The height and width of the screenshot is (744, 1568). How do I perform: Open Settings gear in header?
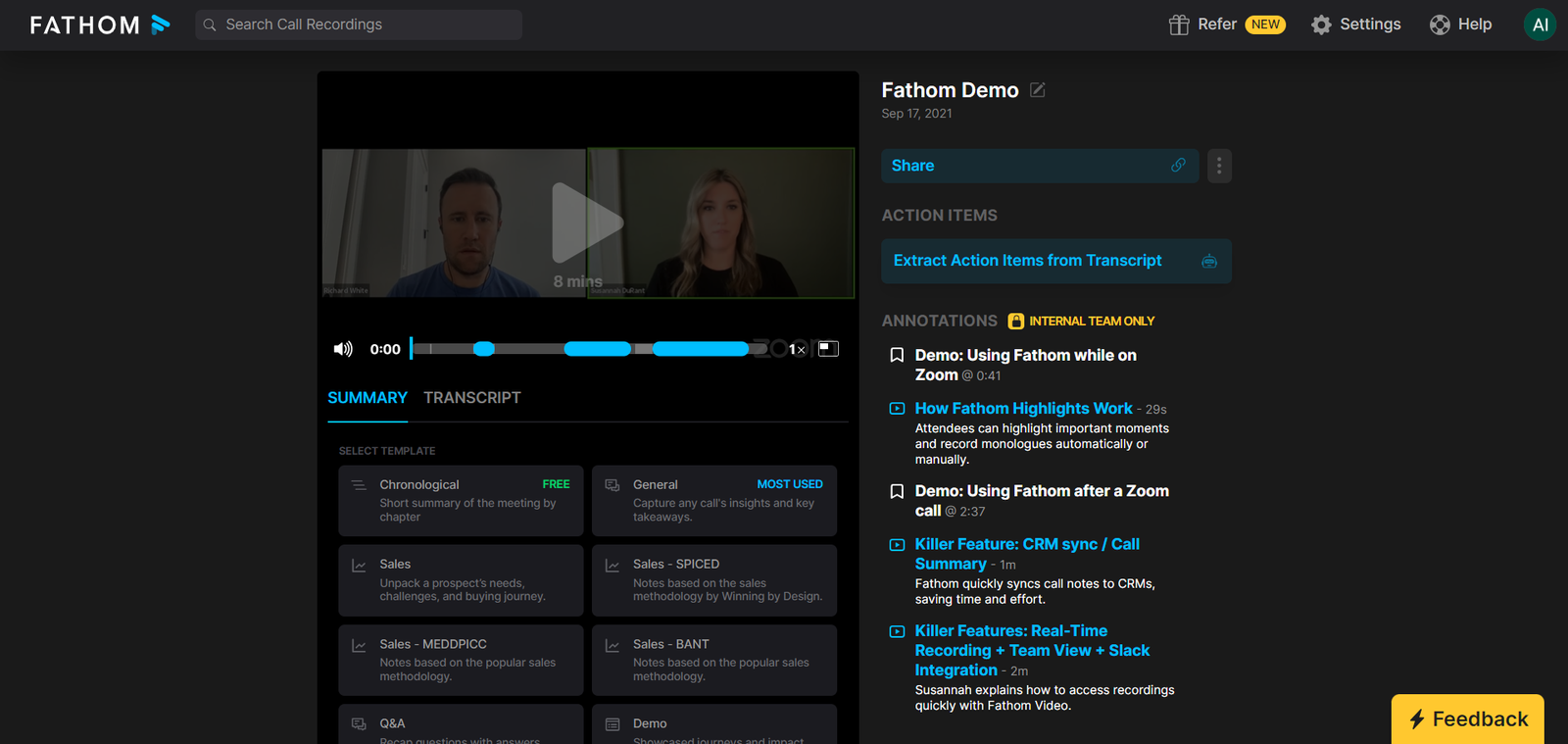1321,25
